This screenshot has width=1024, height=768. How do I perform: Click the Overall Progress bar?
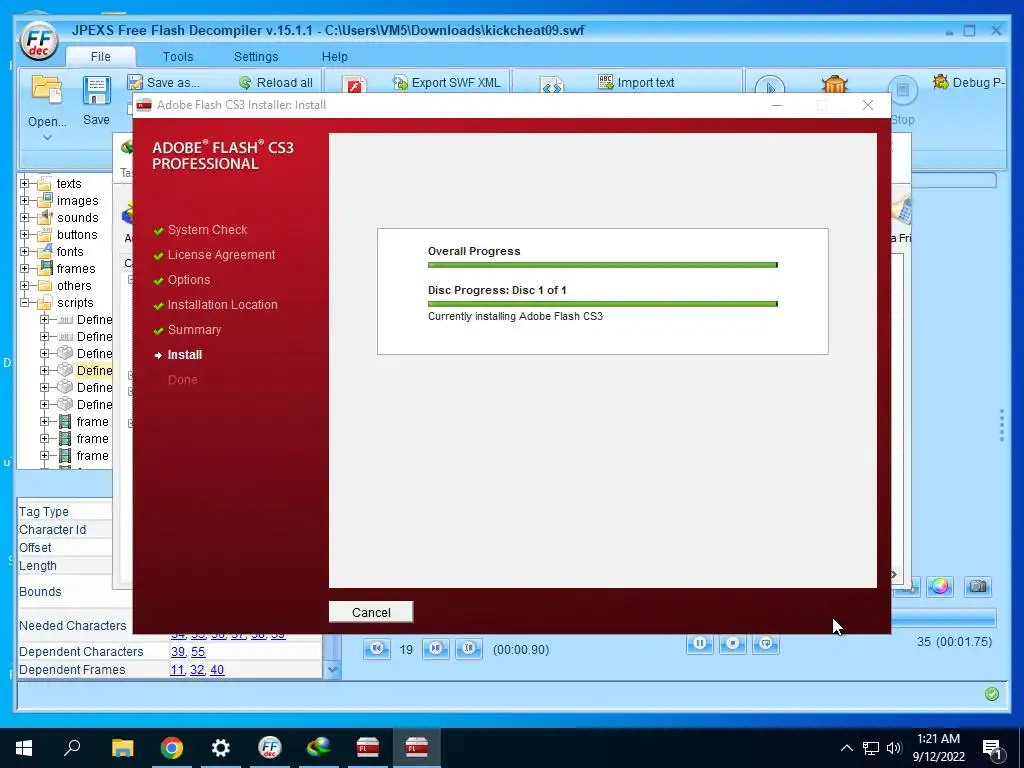tap(603, 264)
